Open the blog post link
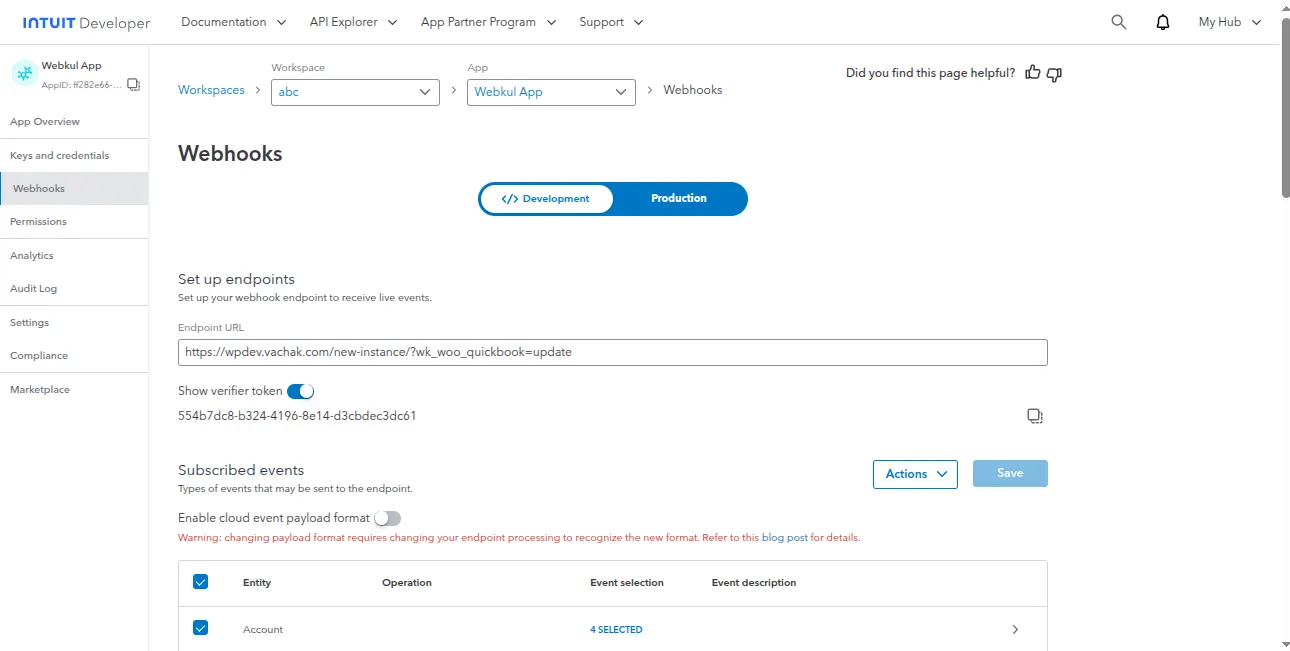Screen dimensions: 1290x651 point(785,538)
